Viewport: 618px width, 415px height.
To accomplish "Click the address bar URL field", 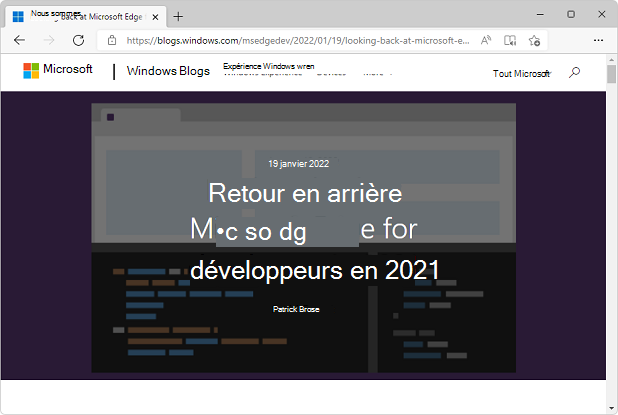I will pos(298,40).
